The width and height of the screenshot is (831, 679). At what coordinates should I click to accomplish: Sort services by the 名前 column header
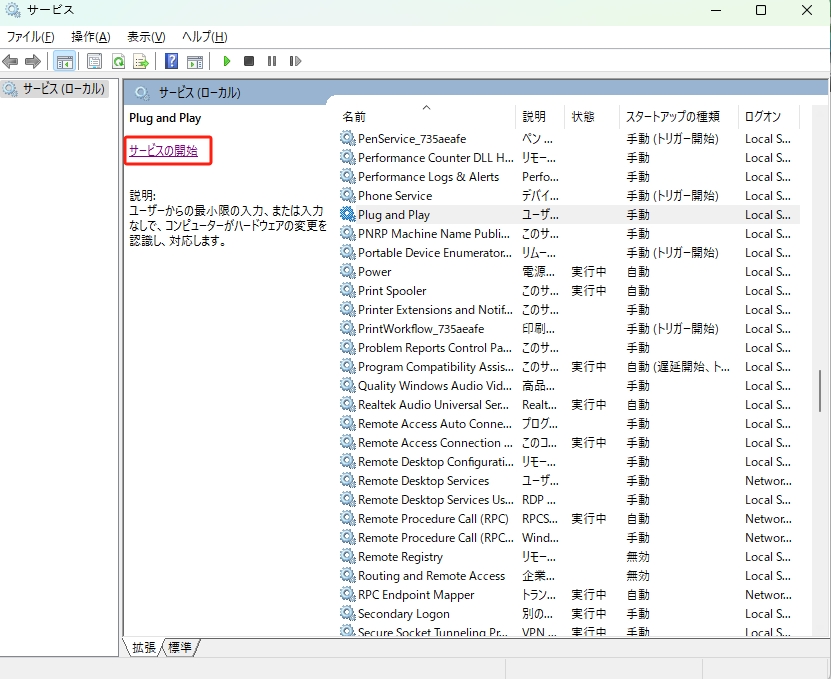tap(355, 116)
